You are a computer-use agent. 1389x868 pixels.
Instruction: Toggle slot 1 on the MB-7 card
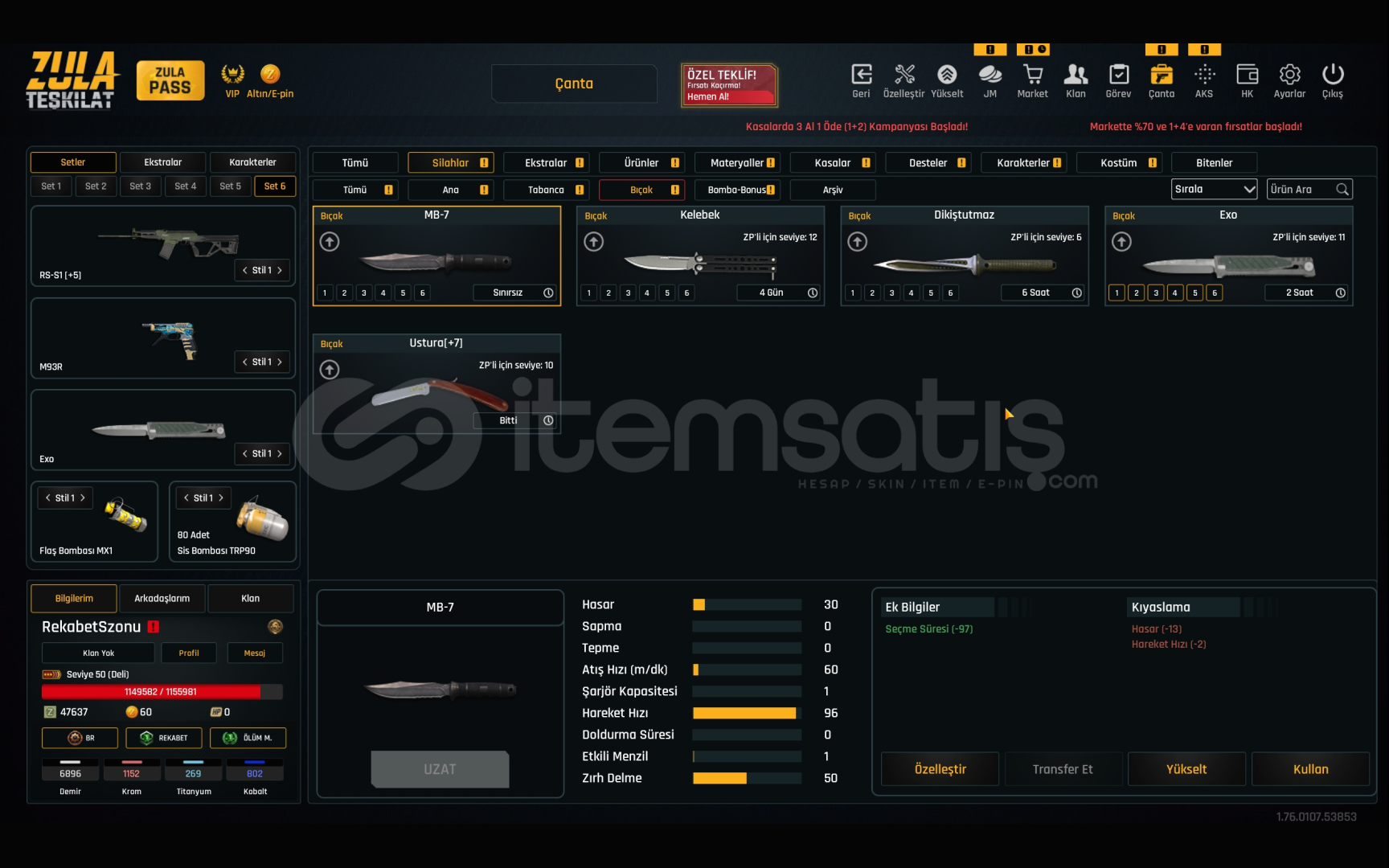click(x=325, y=293)
